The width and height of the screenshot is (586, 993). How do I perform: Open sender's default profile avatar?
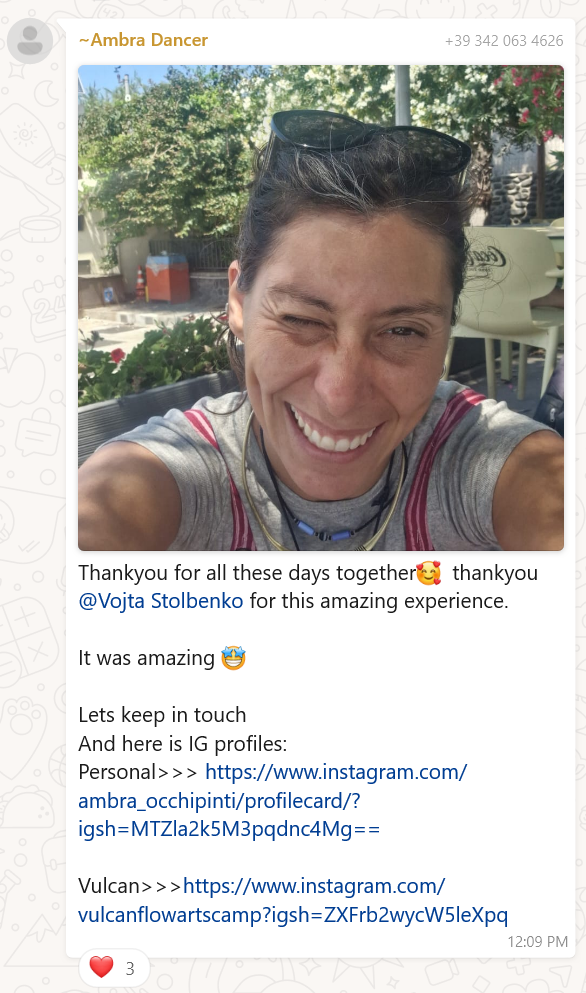point(30,41)
